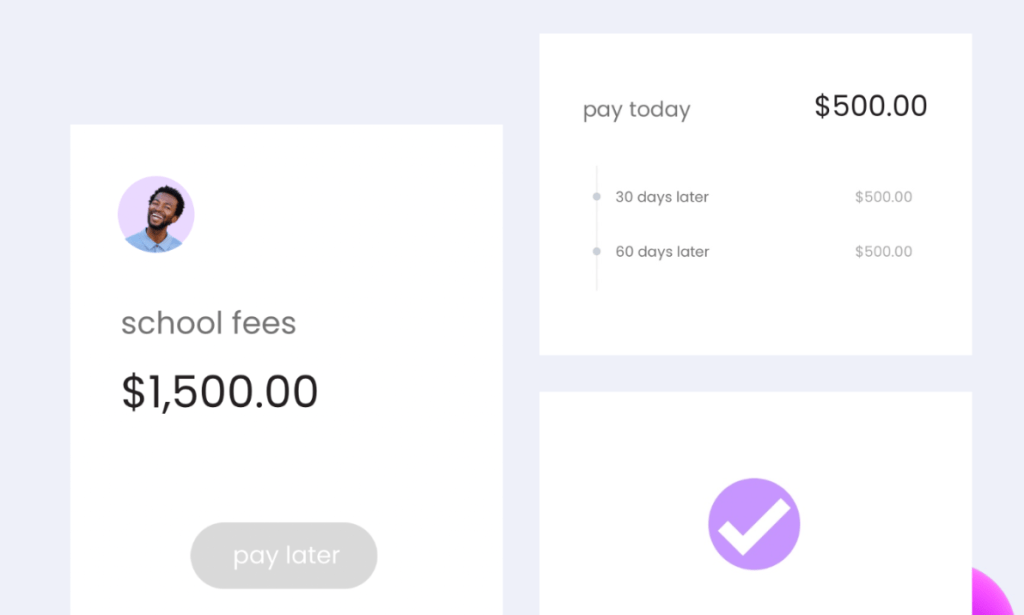Select the school fees label
The width and height of the screenshot is (1024, 615).
click(208, 323)
